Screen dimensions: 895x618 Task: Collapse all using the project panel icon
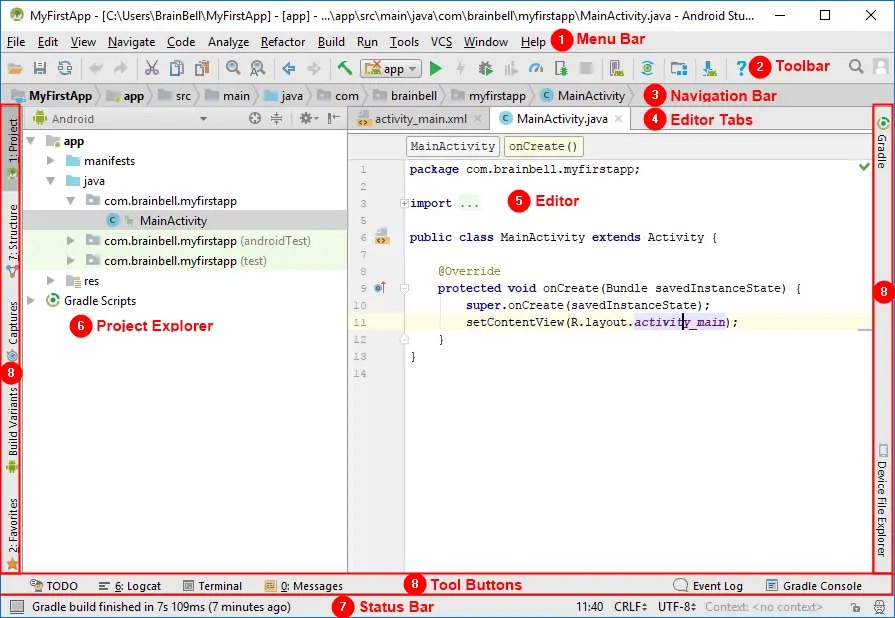coord(277,119)
